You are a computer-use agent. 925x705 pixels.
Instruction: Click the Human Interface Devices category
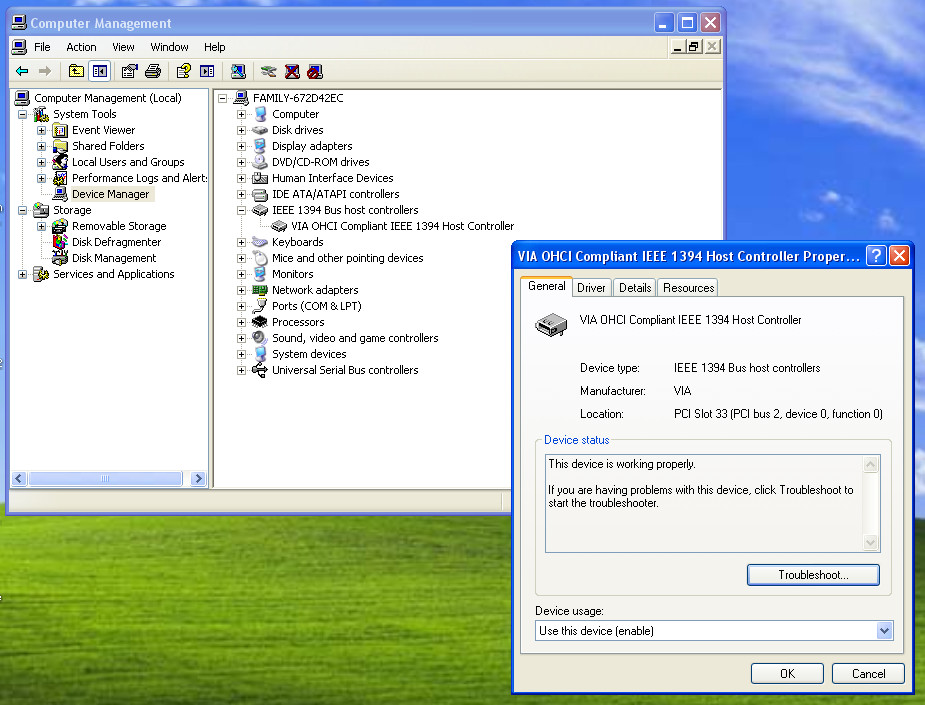tap(333, 178)
